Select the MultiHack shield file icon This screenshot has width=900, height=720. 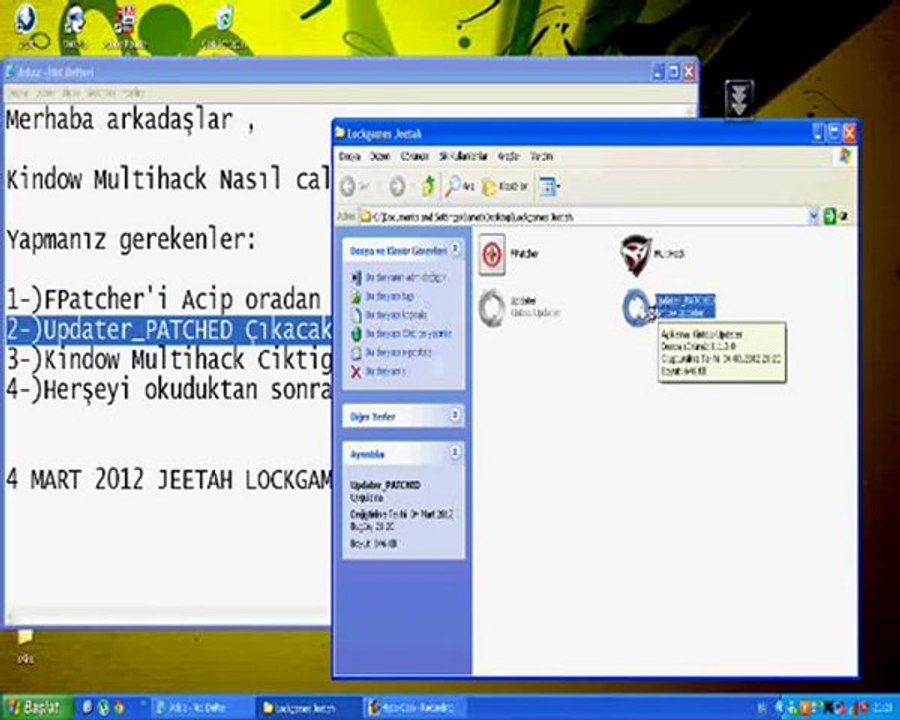coord(636,255)
